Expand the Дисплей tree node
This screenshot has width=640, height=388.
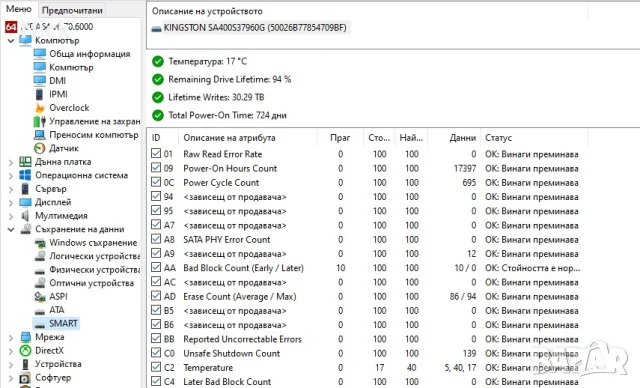pos(11,203)
